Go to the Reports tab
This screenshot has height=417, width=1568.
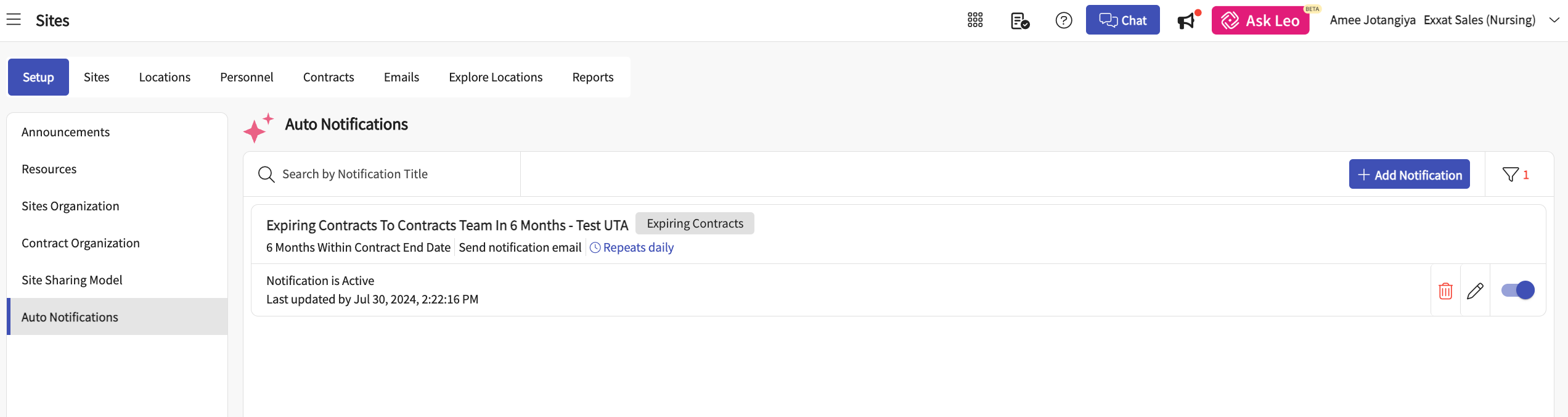[x=593, y=77]
